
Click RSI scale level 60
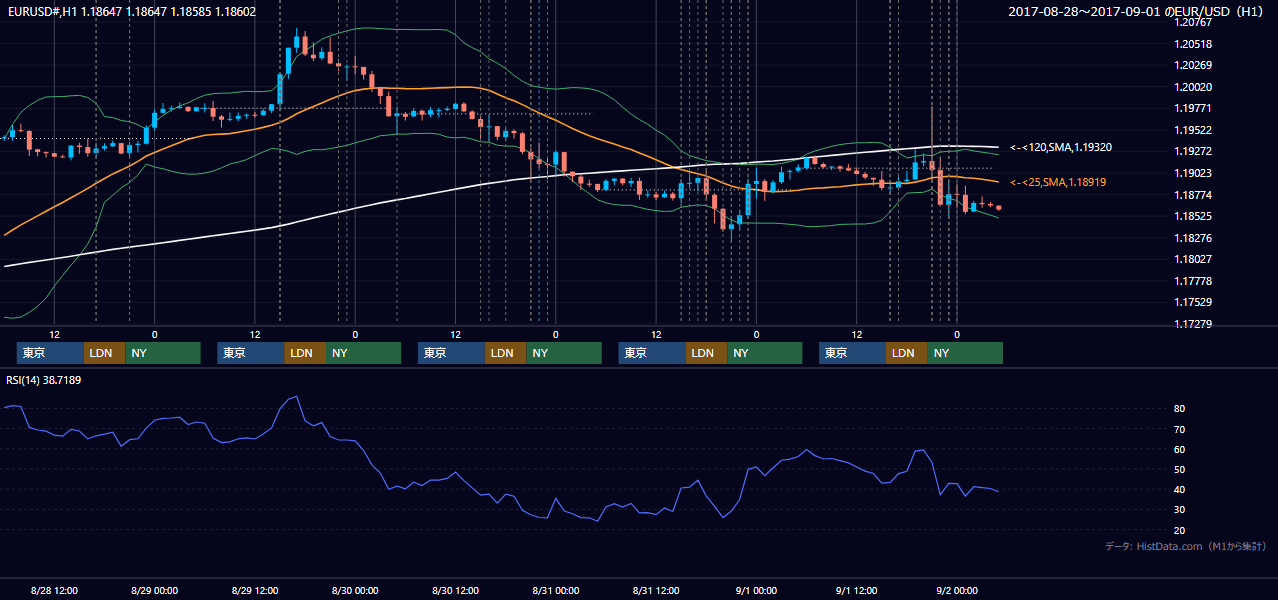click(1180, 449)
